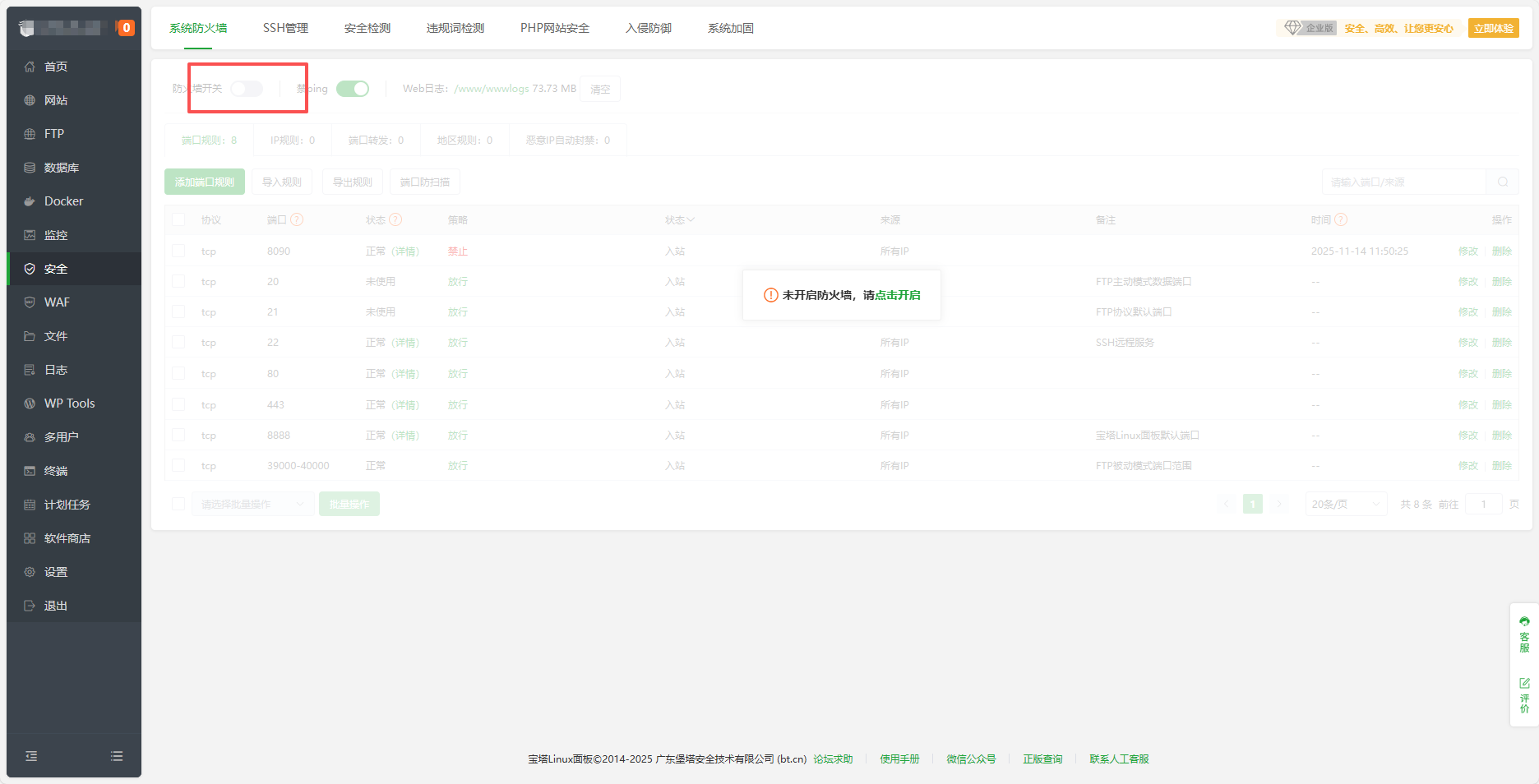The height and width of the screenshot is (784, 1539).
Task: Open the WAF shield icon
Action: pos(30,302)
